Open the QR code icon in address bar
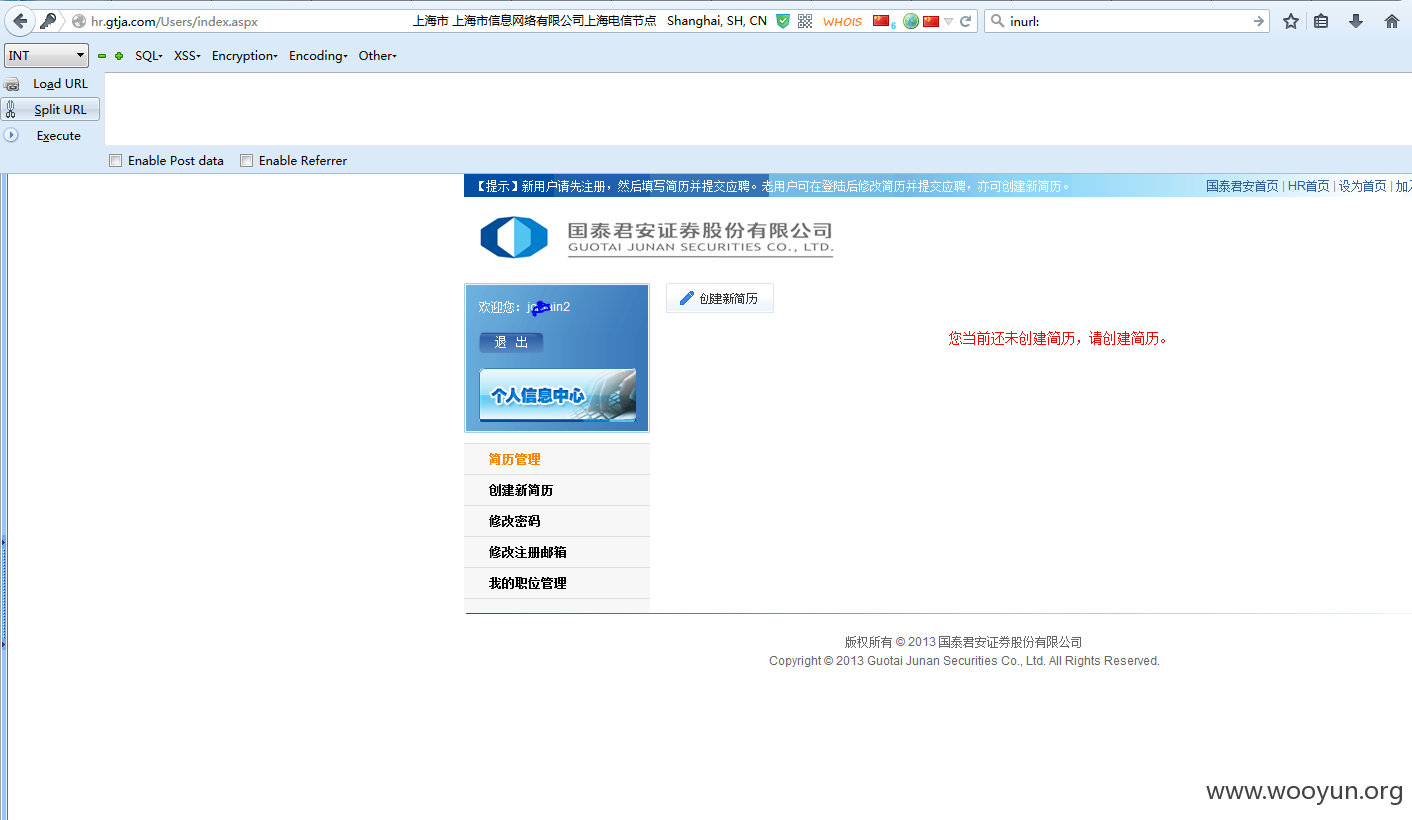Viewport: 1412px width, 820px height. point(805,21)
